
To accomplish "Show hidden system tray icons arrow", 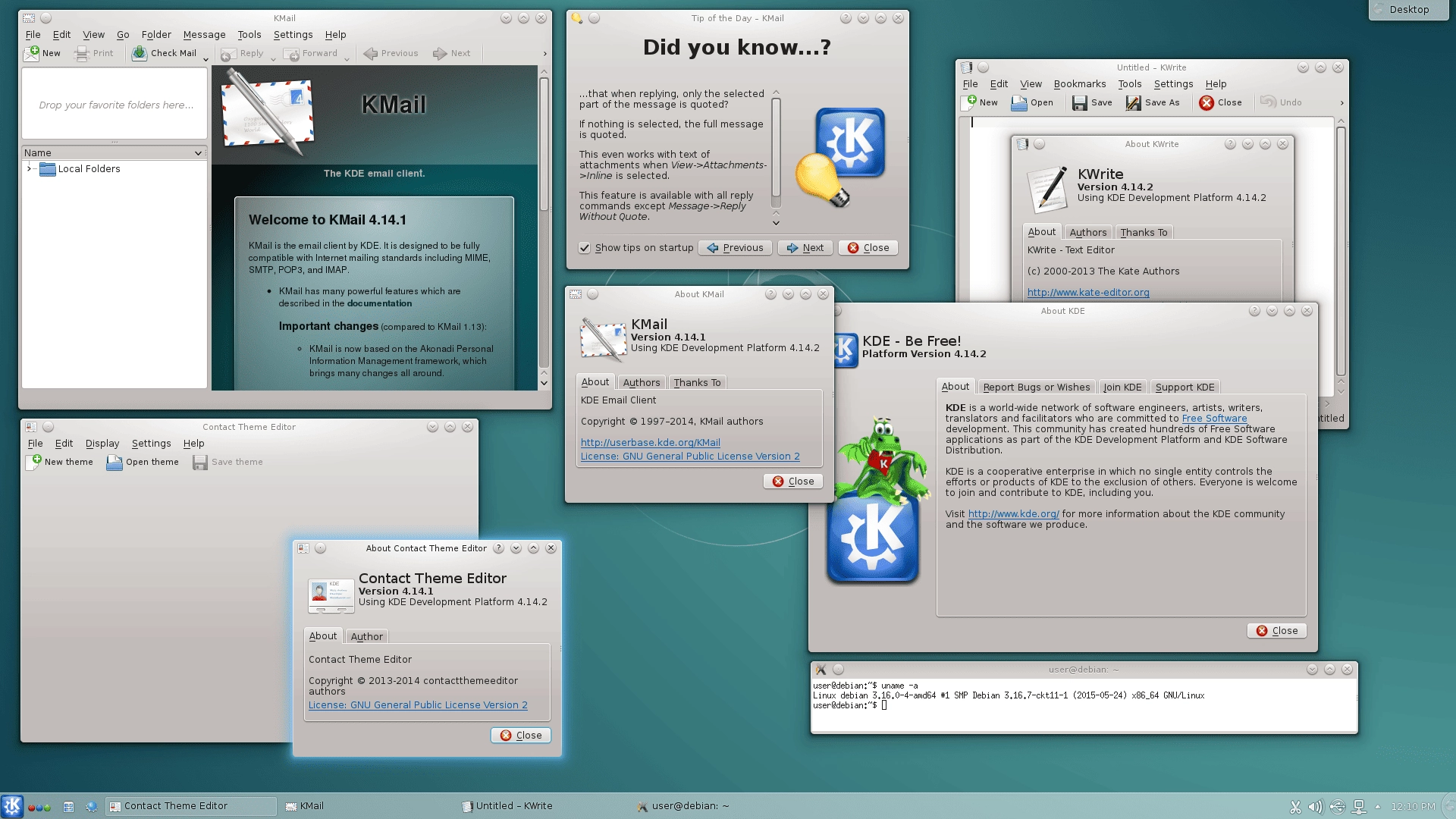I will point(1378,807).
